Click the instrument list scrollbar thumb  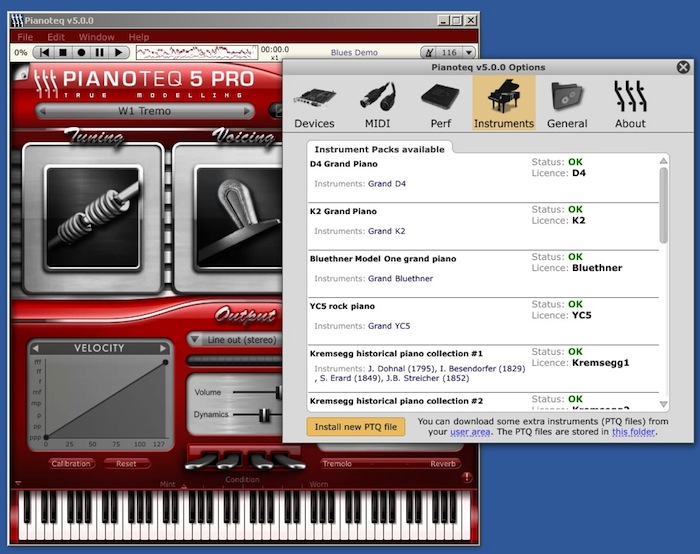pyautogui.click(x=663, y=205)
